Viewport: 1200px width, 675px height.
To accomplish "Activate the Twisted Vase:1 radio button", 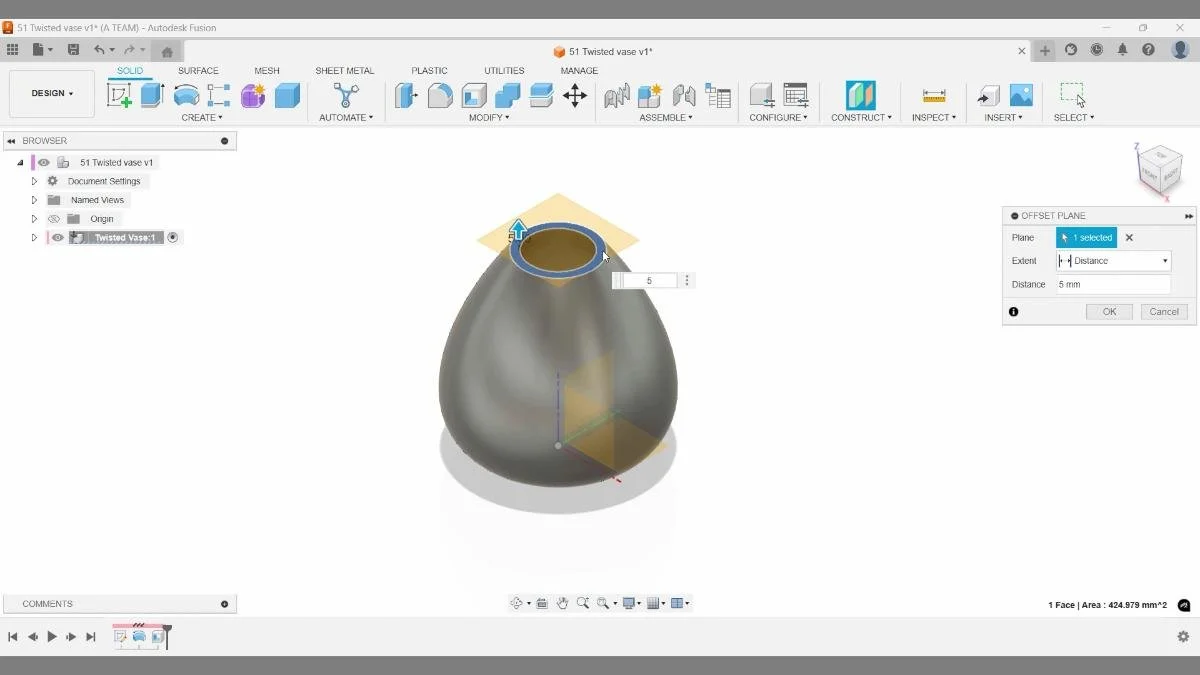I will (173, 238).
